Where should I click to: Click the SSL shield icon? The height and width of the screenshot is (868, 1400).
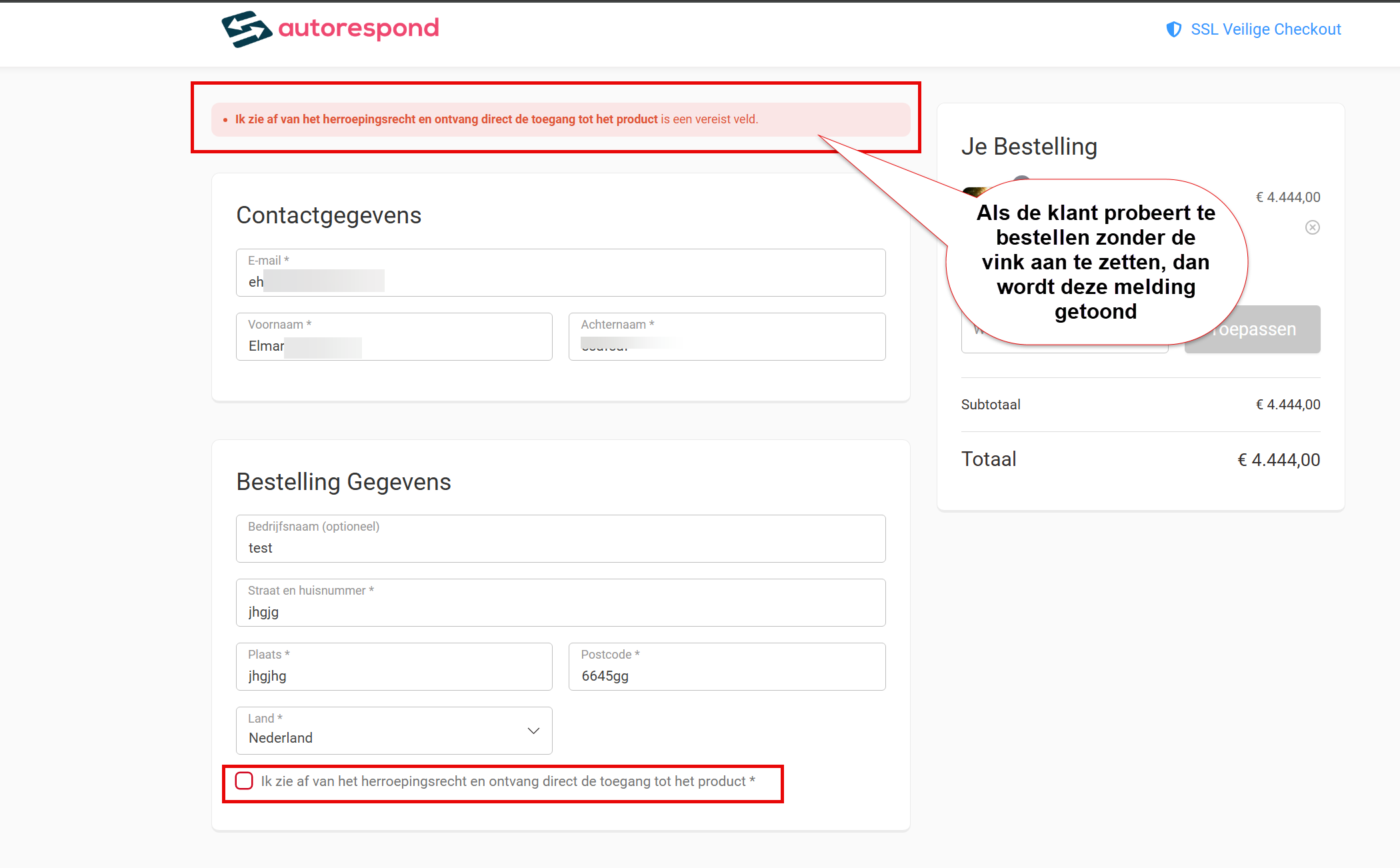pyautogui.click(x=1173, y=29)
